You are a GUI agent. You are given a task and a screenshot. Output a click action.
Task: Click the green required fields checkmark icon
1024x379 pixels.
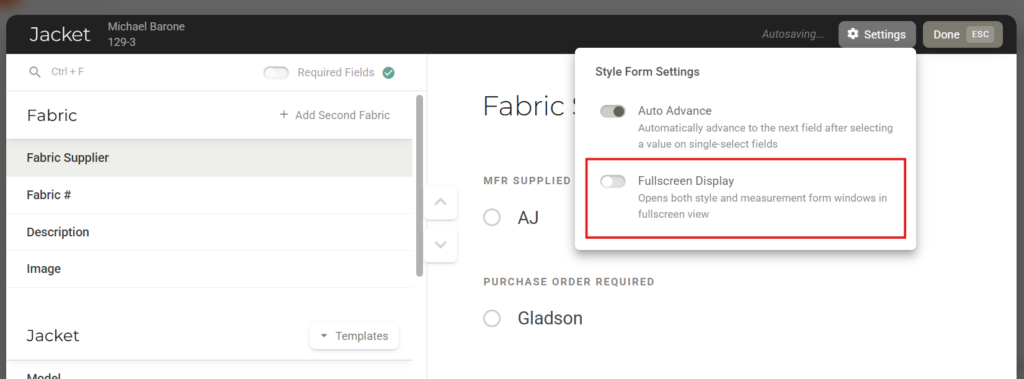point(389,73)
